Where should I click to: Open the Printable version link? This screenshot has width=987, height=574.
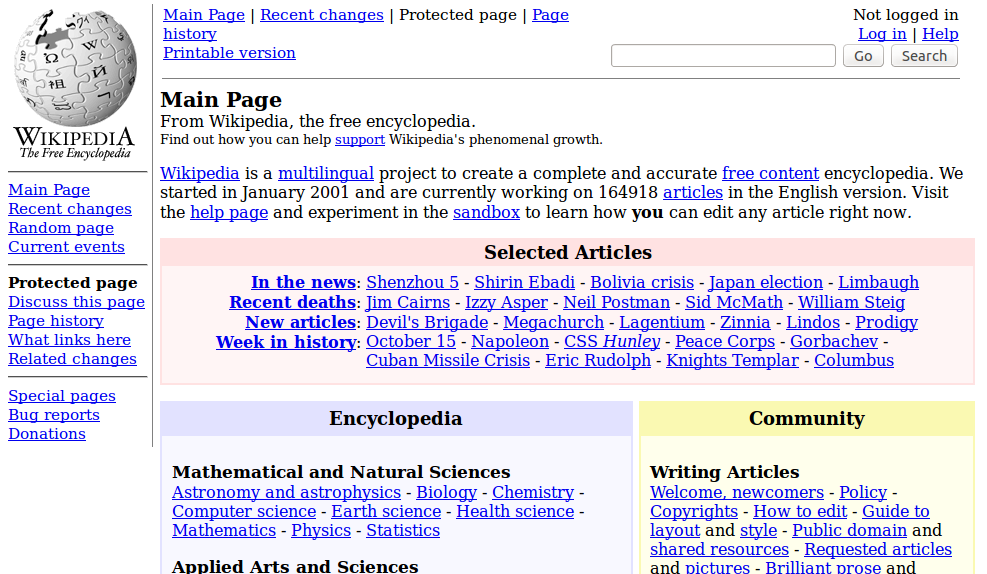tap(229, 53)
